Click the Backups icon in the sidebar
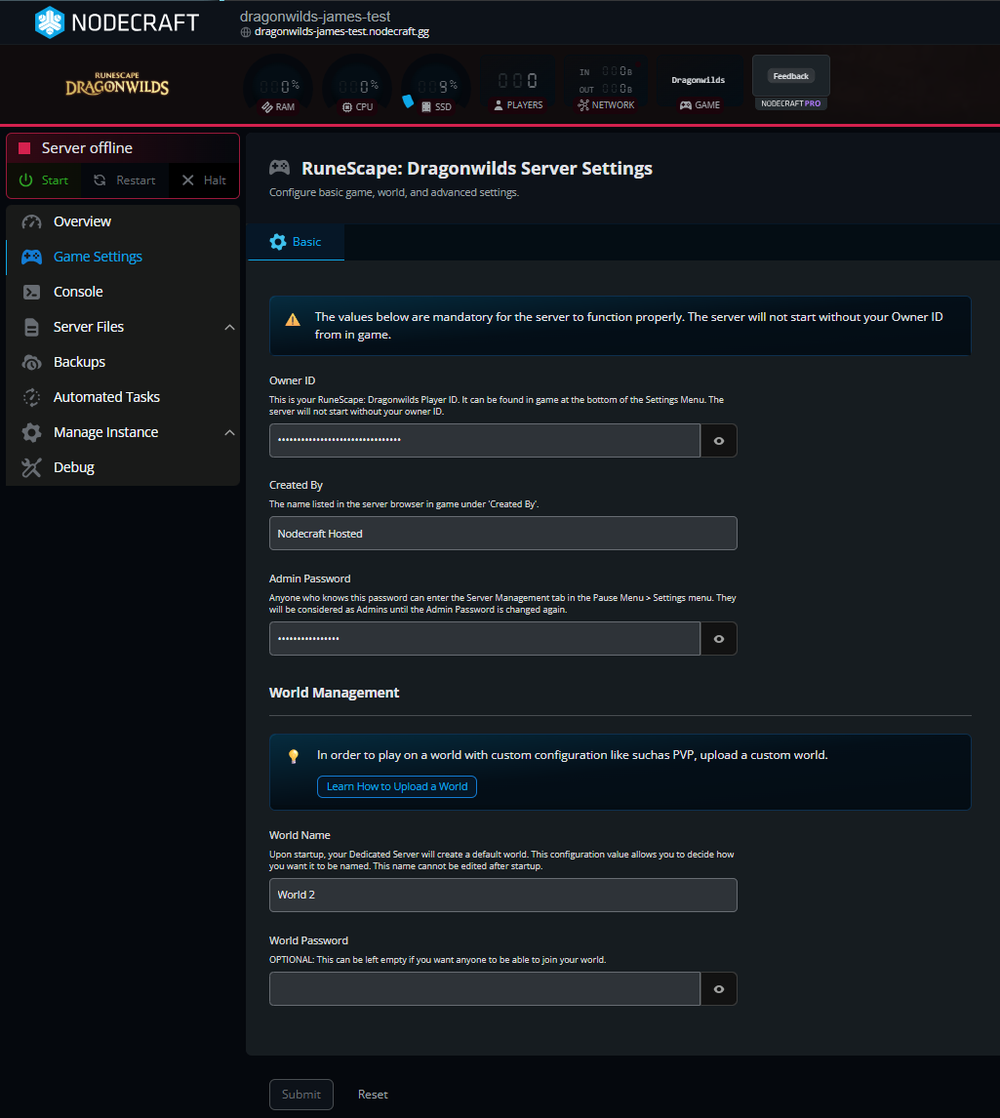Screen dimensions: 1000x1118 click(x=31, y=361)
